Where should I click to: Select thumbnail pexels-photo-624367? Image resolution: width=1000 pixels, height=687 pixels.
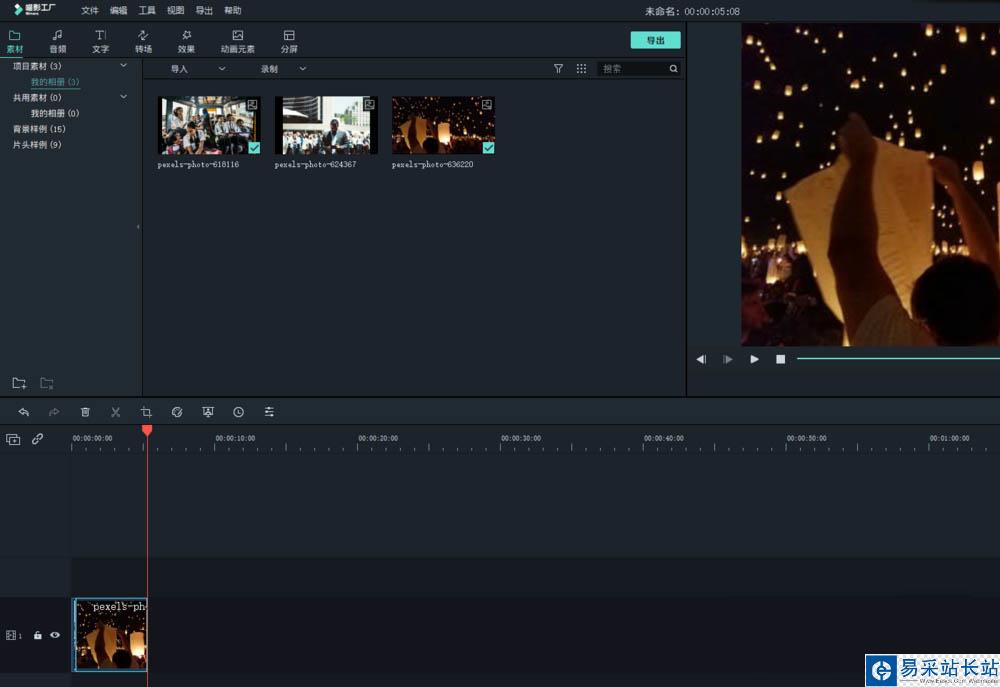tap(327, 126)
